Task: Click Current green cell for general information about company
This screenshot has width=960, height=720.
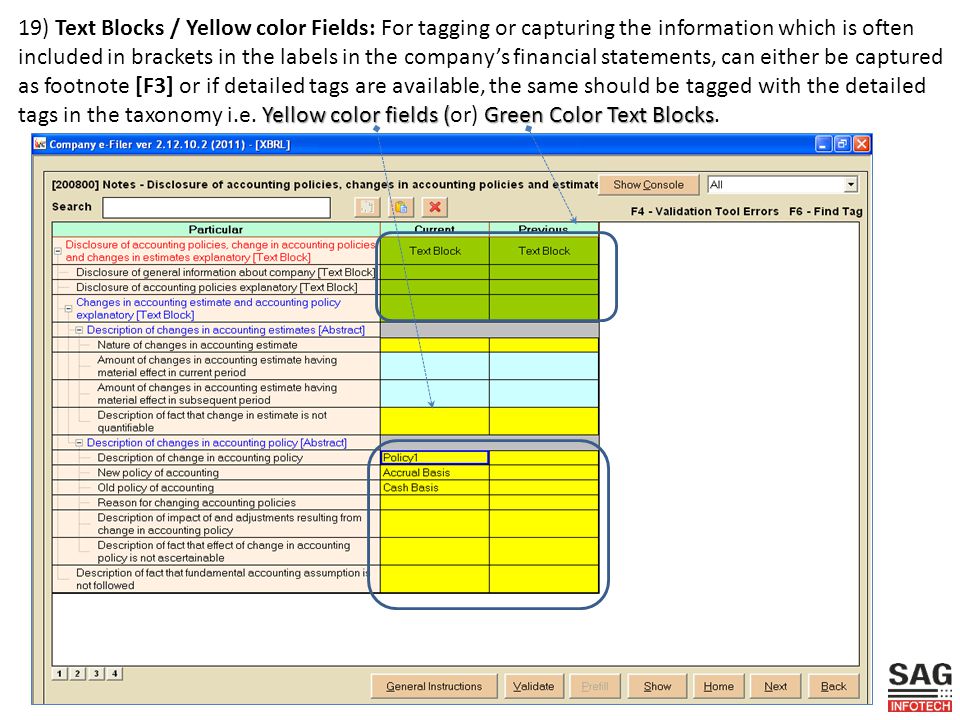Action: pos(435,272)
